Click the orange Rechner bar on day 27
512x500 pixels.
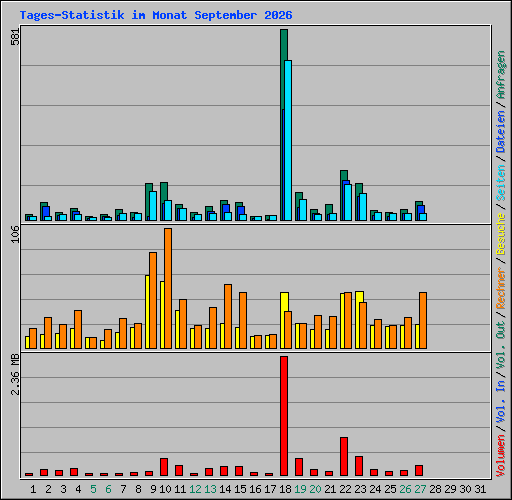[x=423, y=321]
